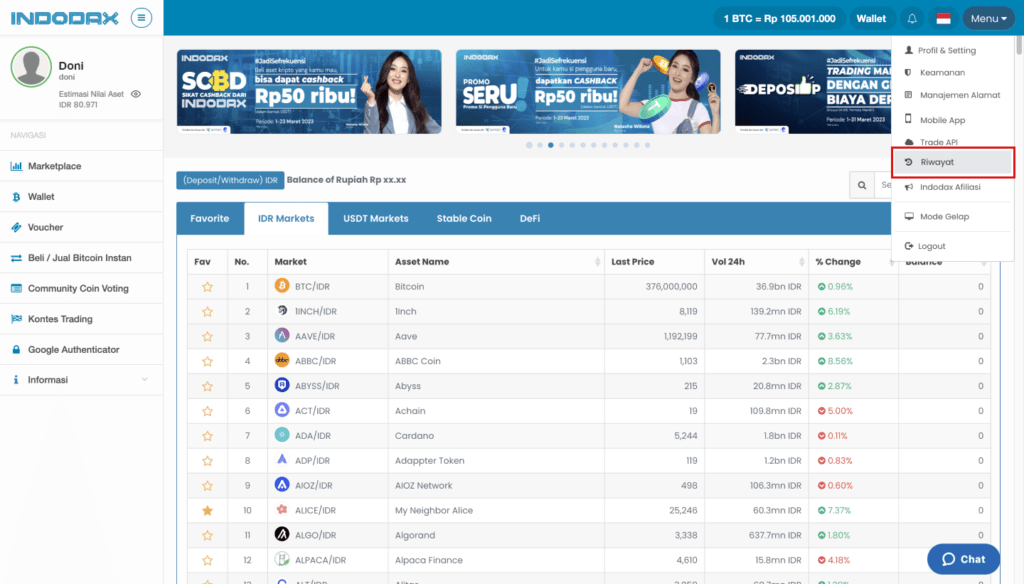
Task: Click the 1INCH coin icon
Action: [x=281, y=311]
